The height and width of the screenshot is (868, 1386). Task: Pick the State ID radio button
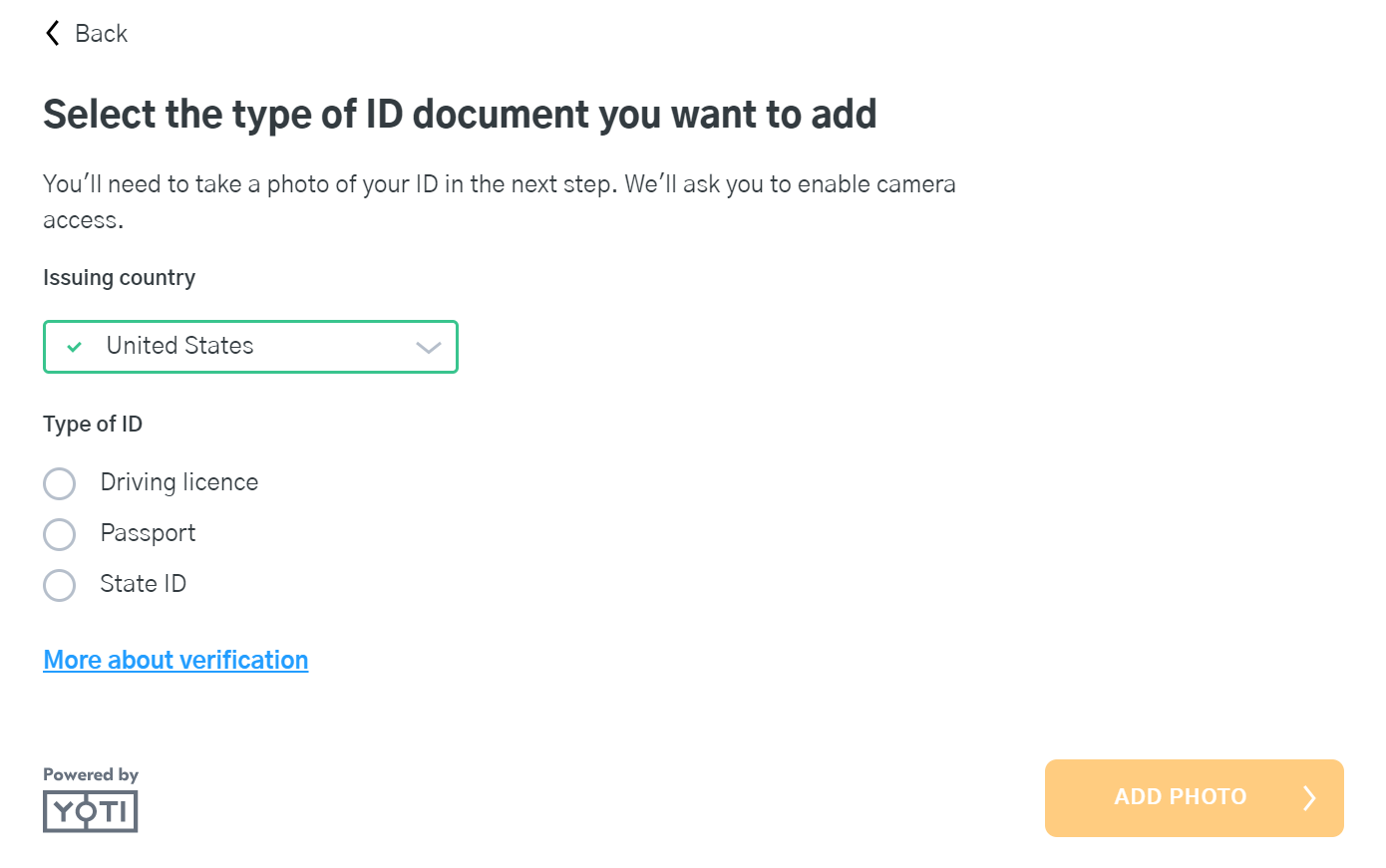tap(60, 585)
